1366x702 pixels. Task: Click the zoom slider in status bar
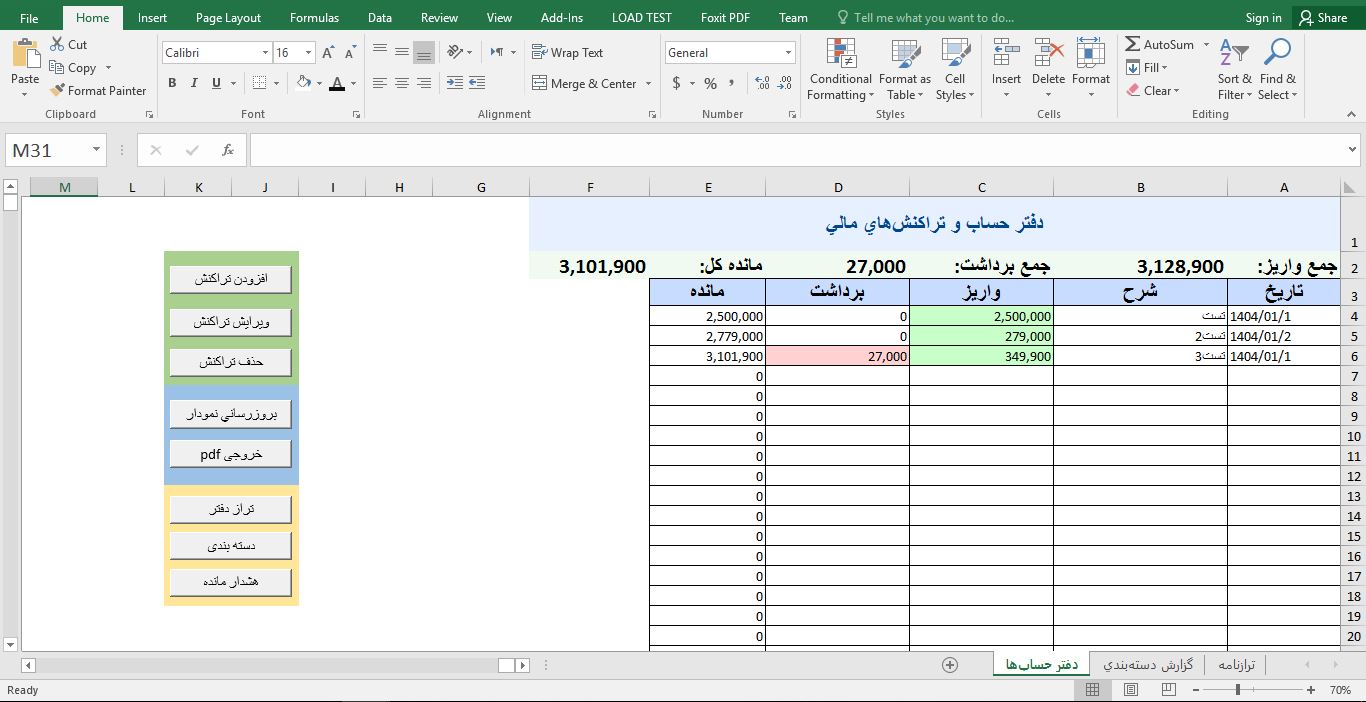tap(1238, 690)
